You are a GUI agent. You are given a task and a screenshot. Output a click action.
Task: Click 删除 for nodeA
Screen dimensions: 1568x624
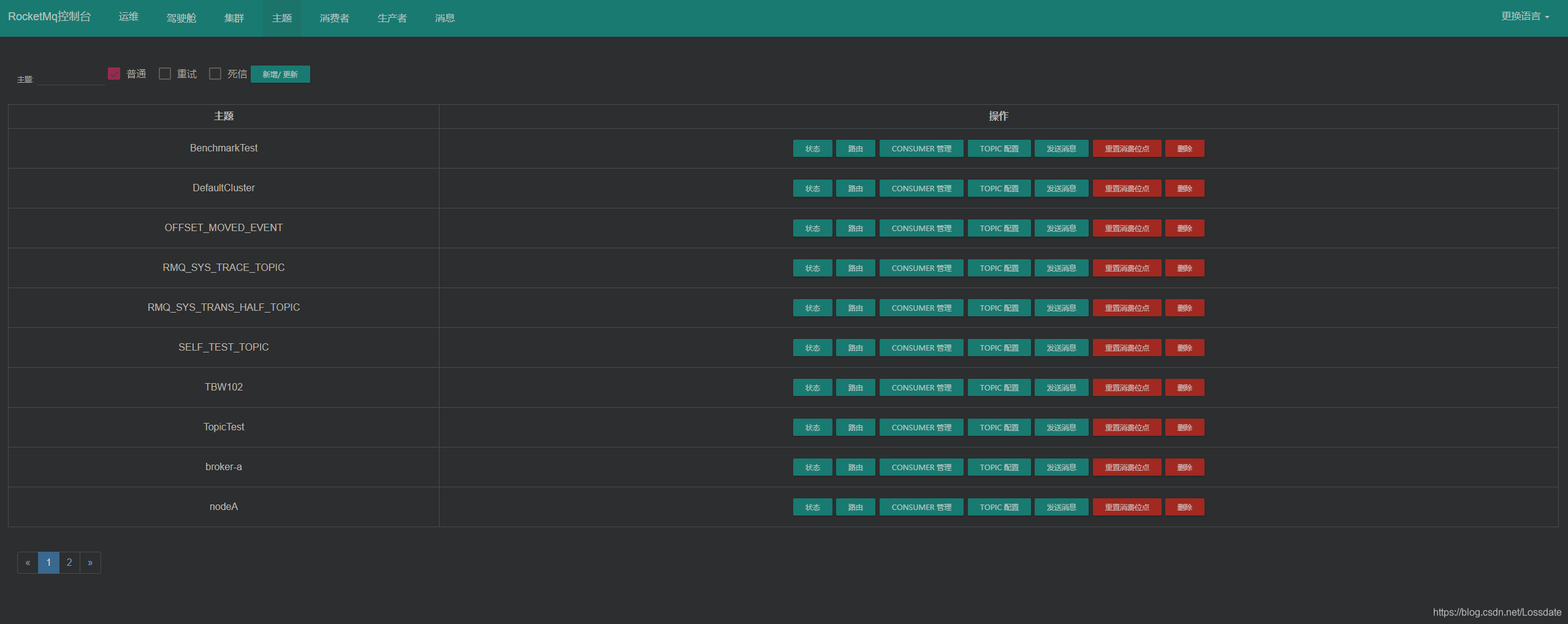click(x=1185, y=507)
